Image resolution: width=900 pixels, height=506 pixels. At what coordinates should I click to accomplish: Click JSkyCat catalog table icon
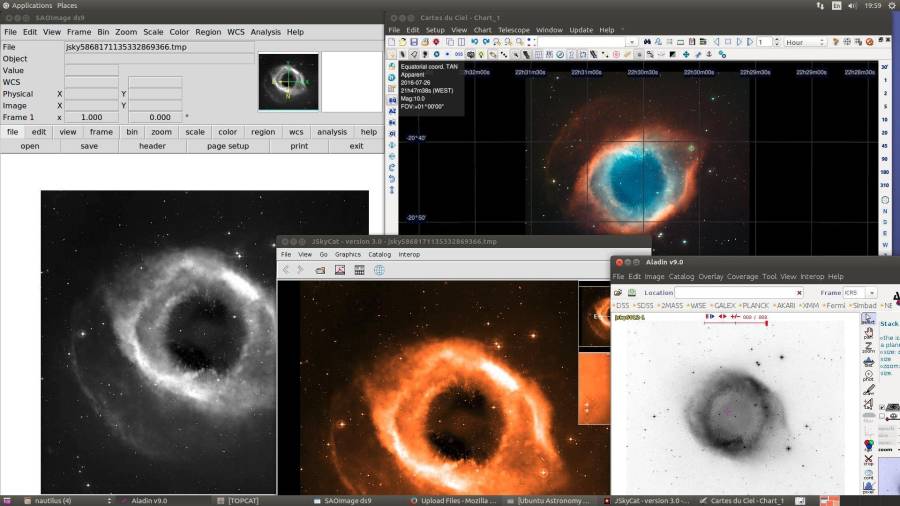(x=359, y=270)
